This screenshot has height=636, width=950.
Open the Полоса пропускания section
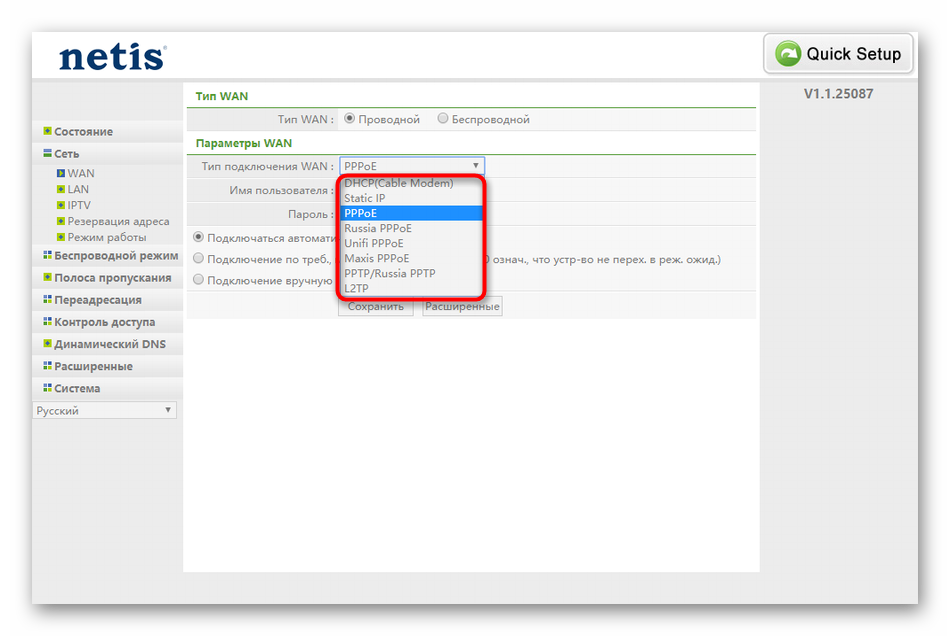click(113, 278)
